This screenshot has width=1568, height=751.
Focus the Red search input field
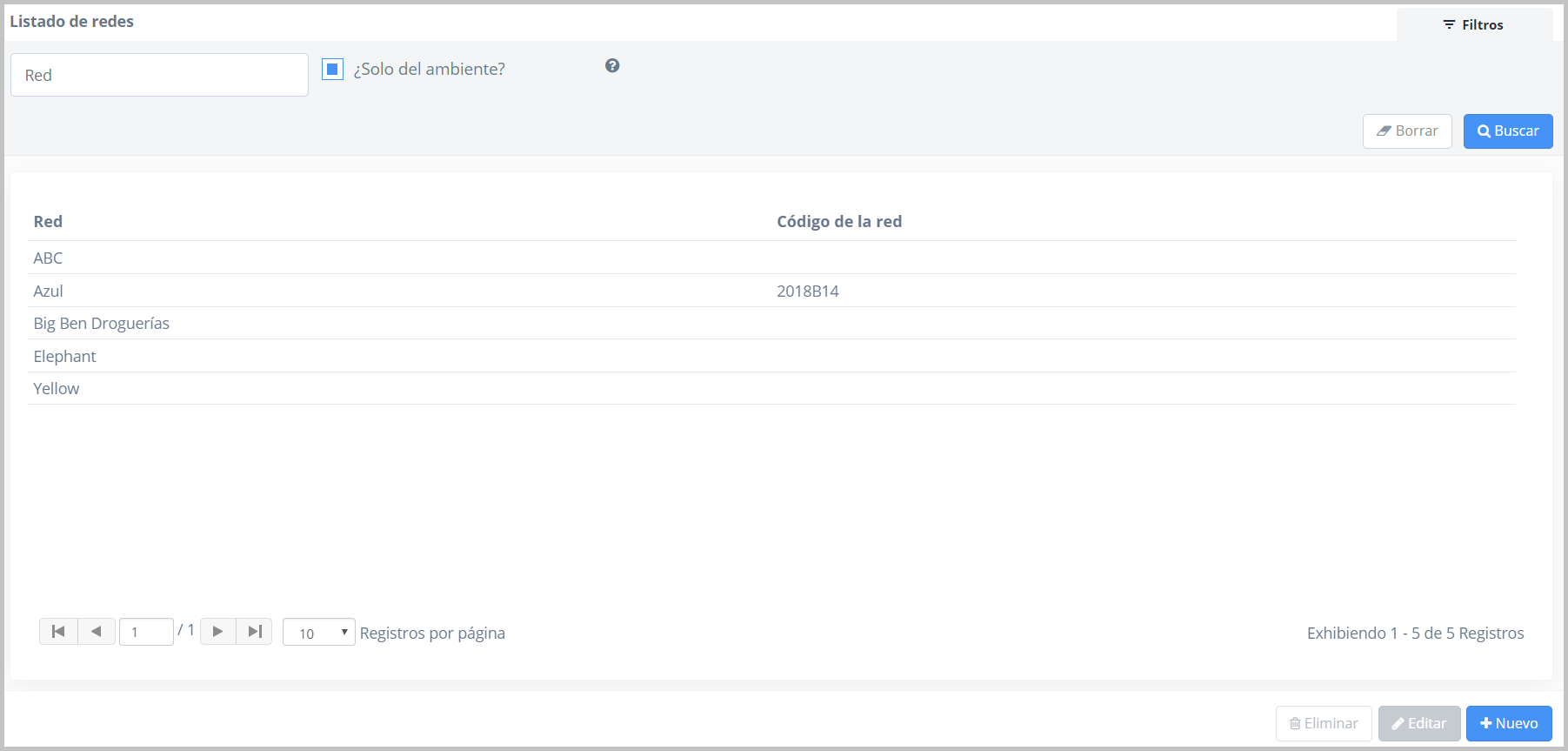[159, 76]
